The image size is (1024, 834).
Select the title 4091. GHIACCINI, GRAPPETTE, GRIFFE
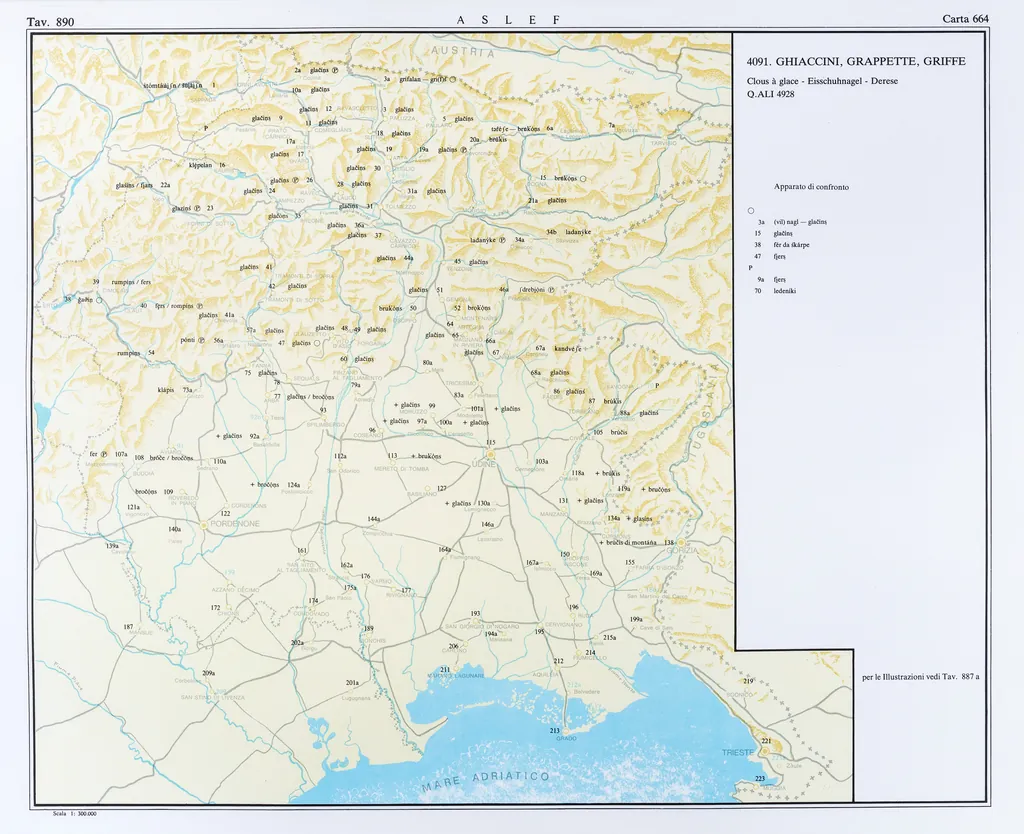[x=849, y=61]
